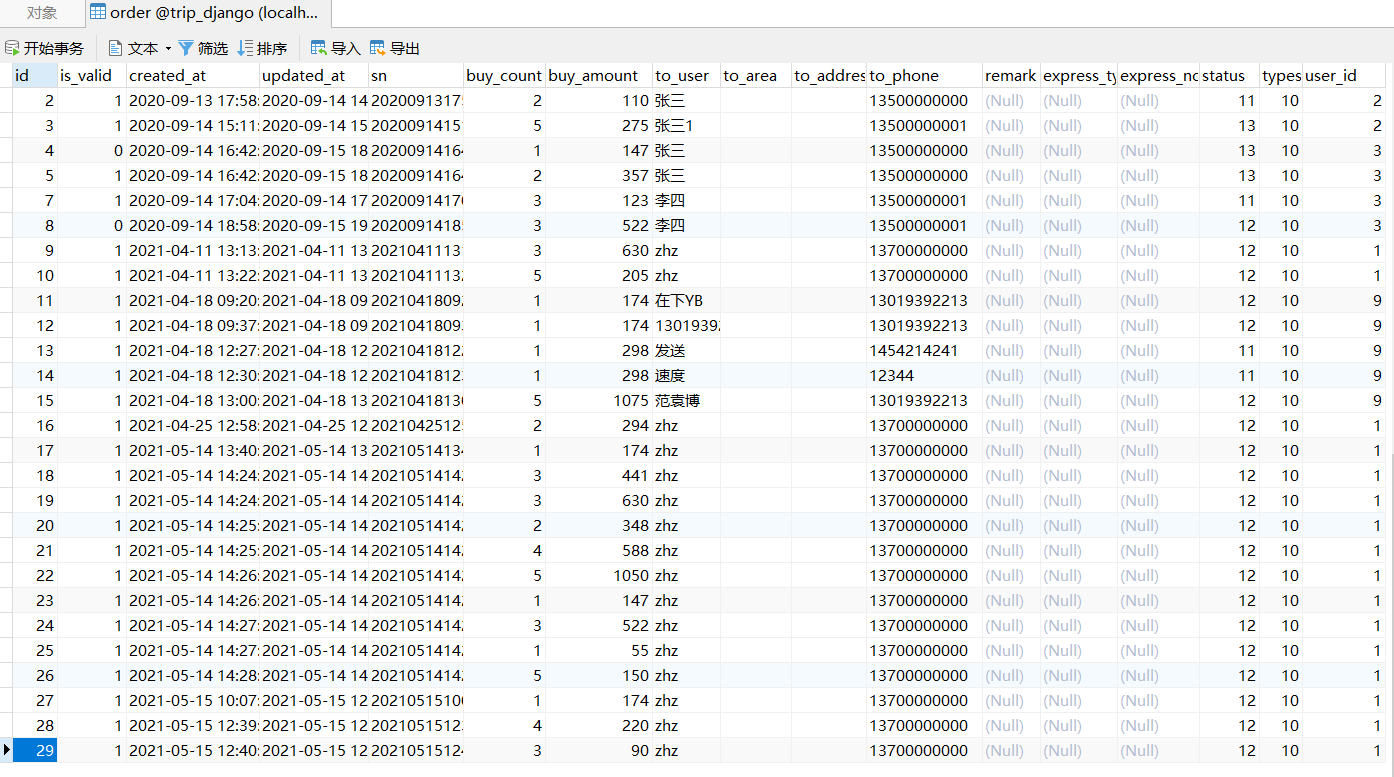Click the sn column header
1394x777 pixels.
416,75
